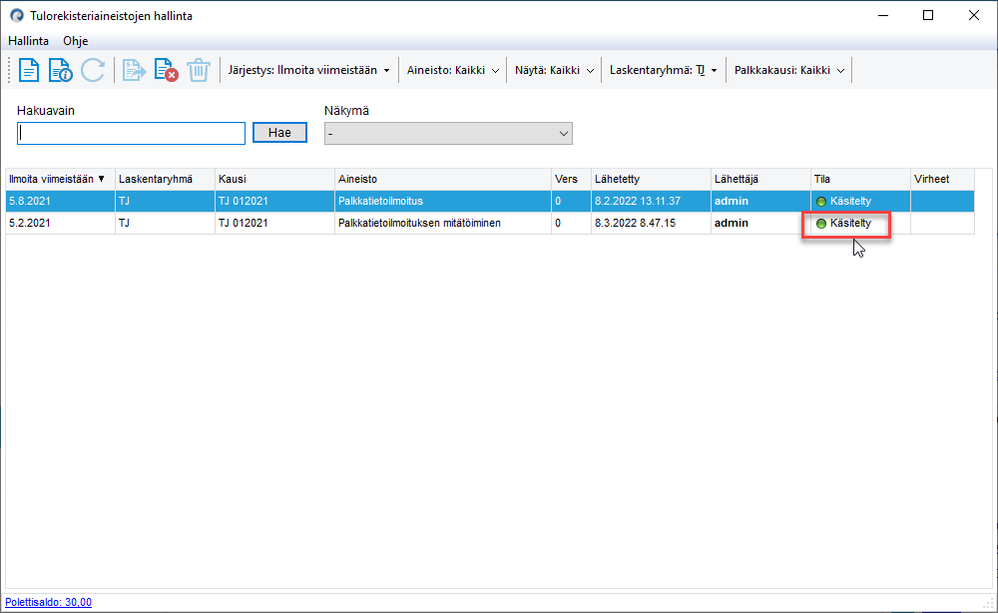
Task: Open the Laskentaryhmä: TJ dropdown
Action: (x=663, y=70)
